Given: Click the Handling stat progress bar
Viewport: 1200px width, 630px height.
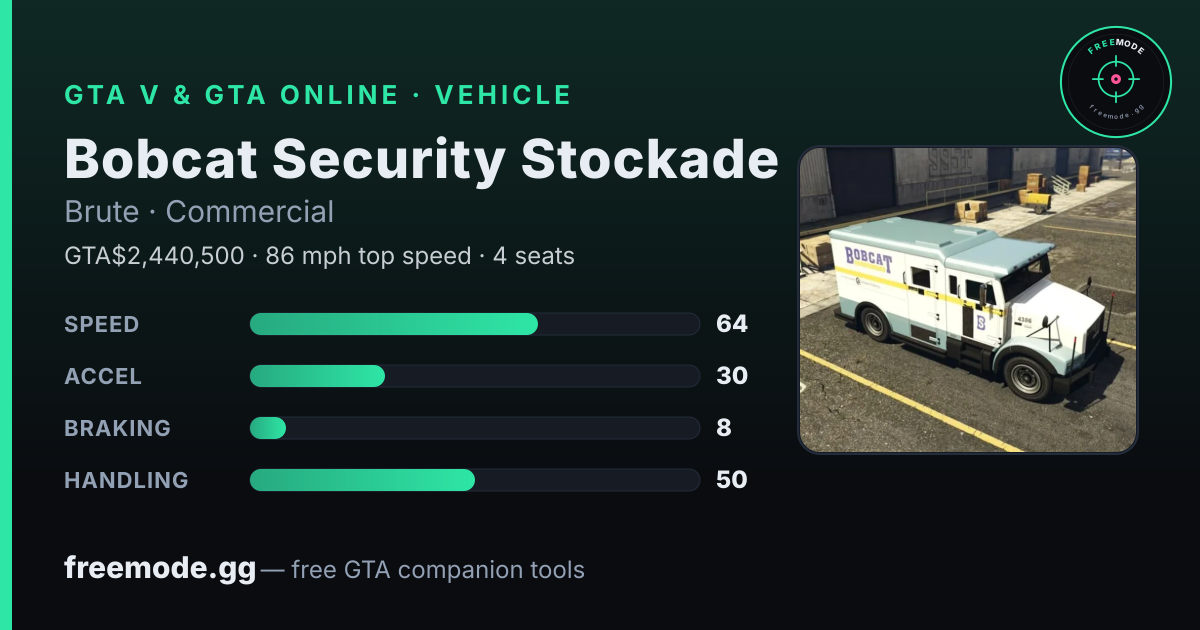Looking at the screenshot, I should (x=474, y=480).
